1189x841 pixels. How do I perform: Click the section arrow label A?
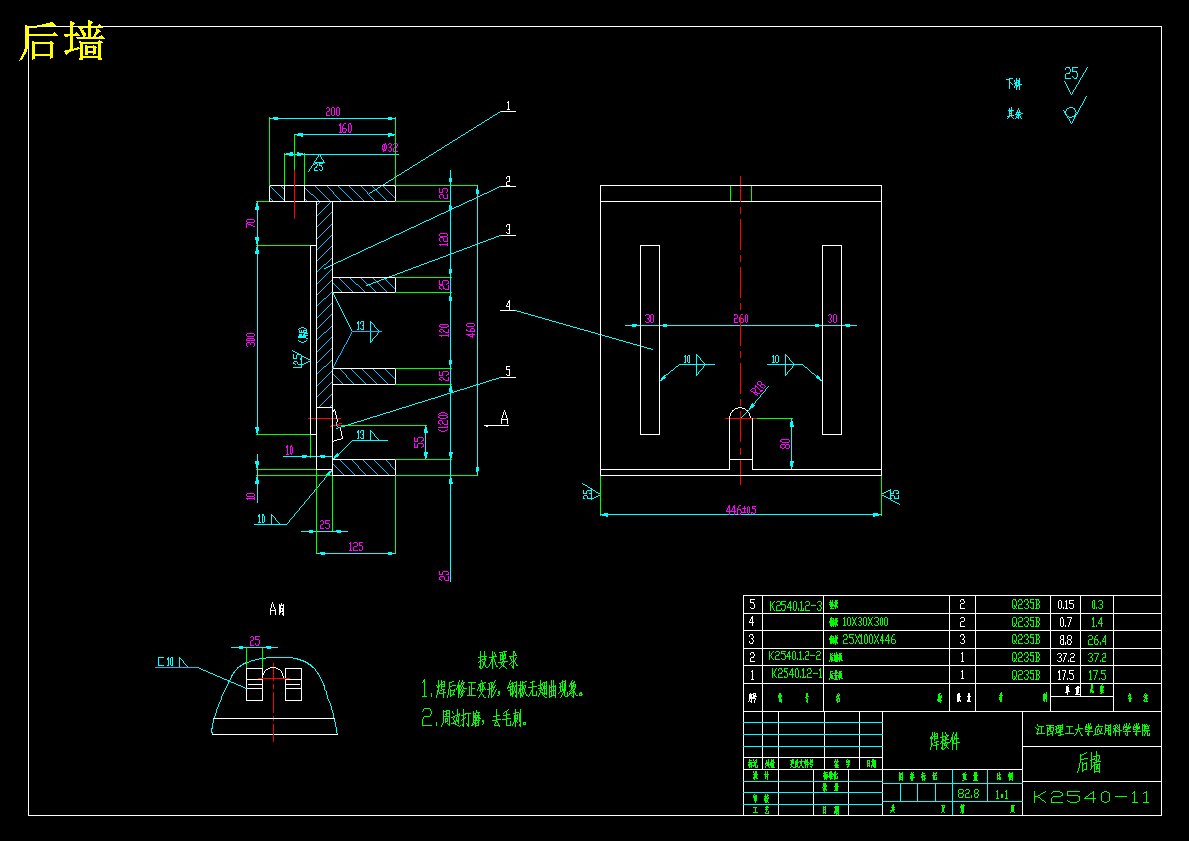[504, 418]
